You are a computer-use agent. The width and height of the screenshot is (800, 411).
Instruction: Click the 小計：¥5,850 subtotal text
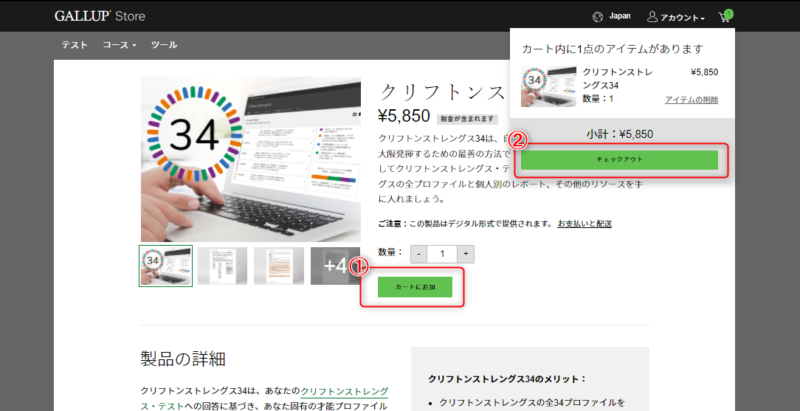coord(619,134)
